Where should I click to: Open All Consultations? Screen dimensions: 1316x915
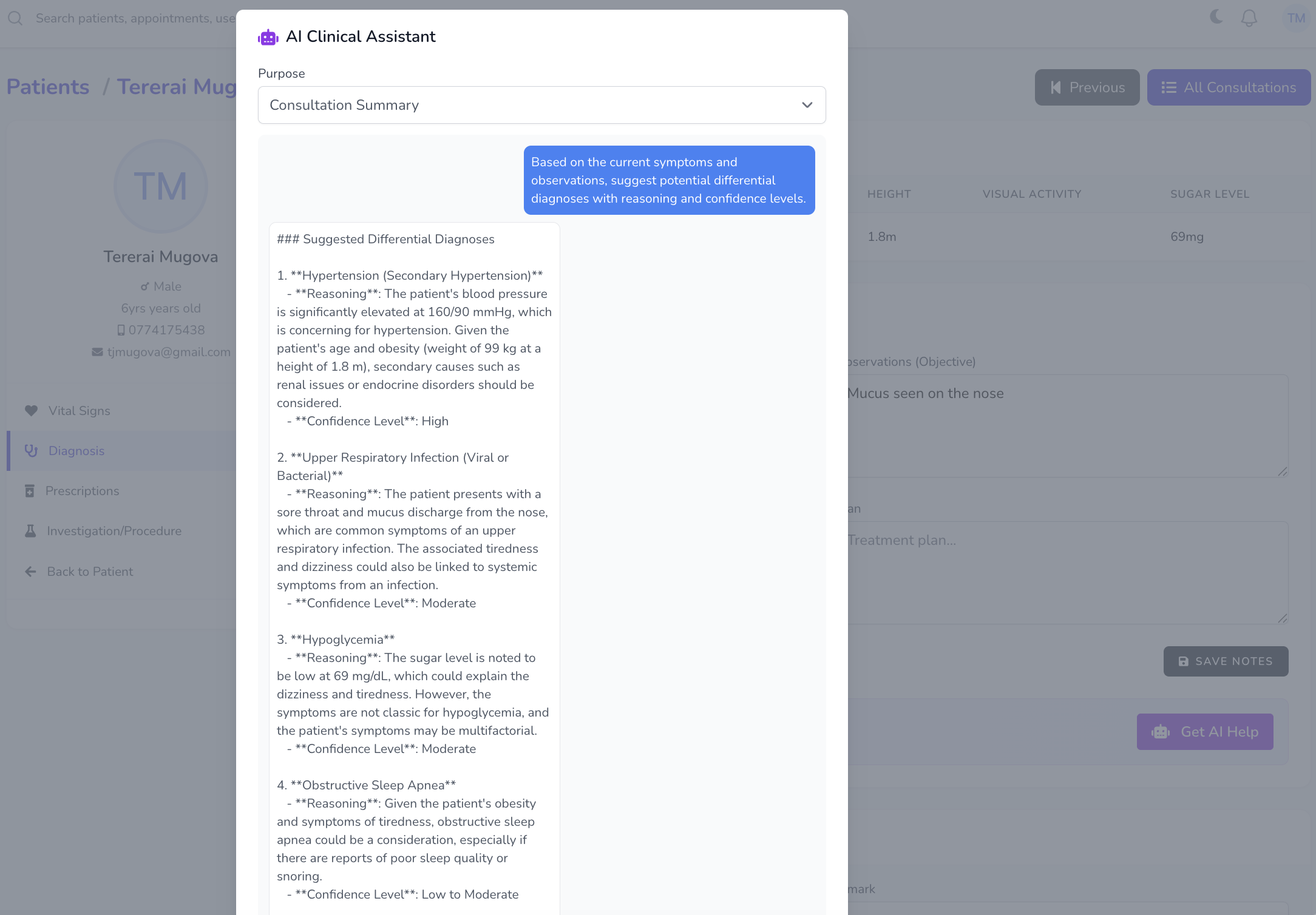click(x=1229, y=87)
